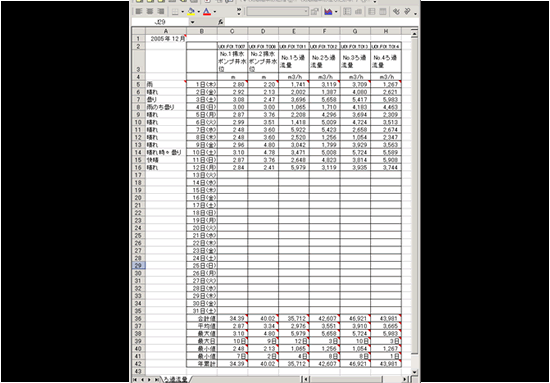Click the horizontal scrollbar right arrow

tap(405, 379)
